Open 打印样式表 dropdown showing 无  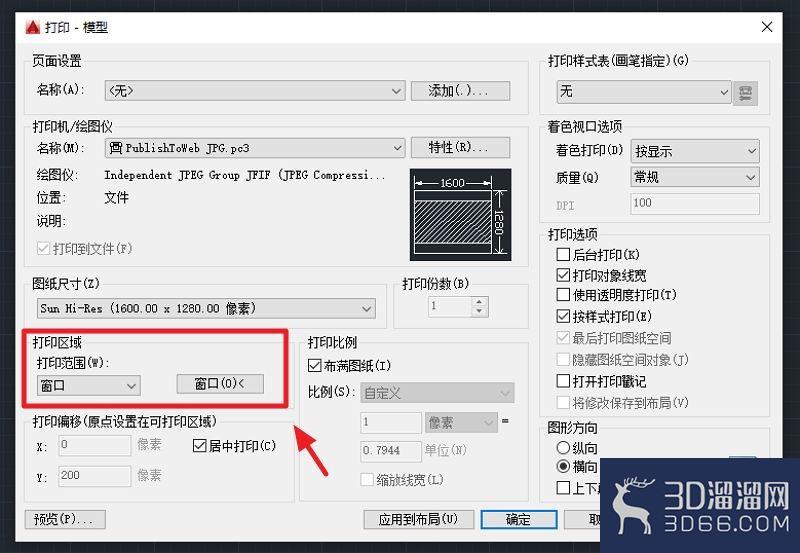(643, 92)
